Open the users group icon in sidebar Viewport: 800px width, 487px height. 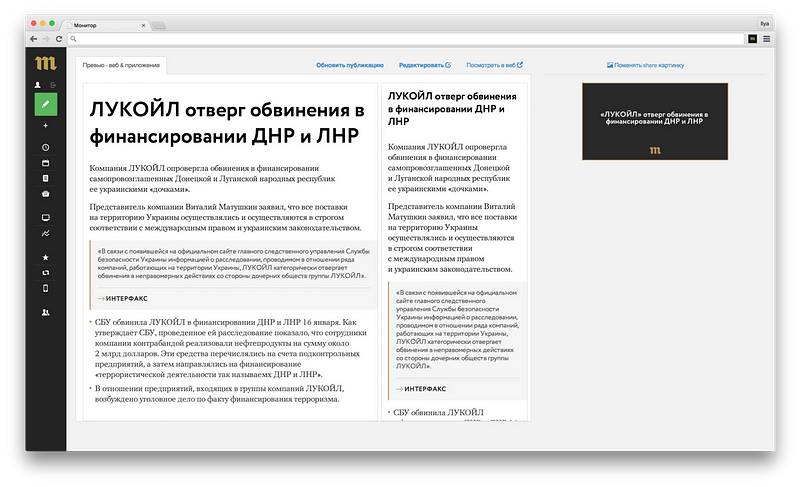(45, 313)
